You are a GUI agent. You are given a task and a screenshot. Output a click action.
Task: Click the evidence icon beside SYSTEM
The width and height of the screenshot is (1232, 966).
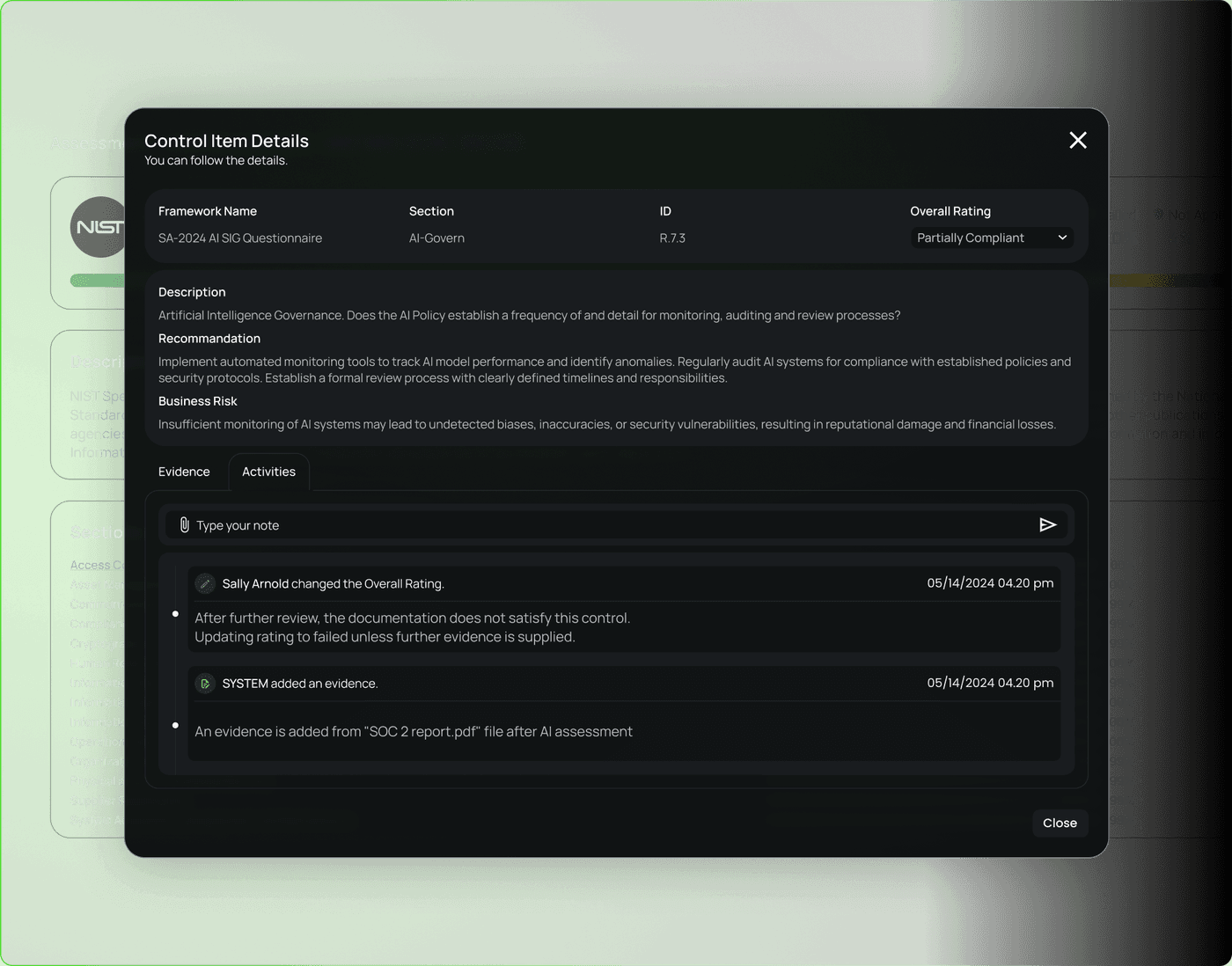pyautogui.click(x=205, y=684)
